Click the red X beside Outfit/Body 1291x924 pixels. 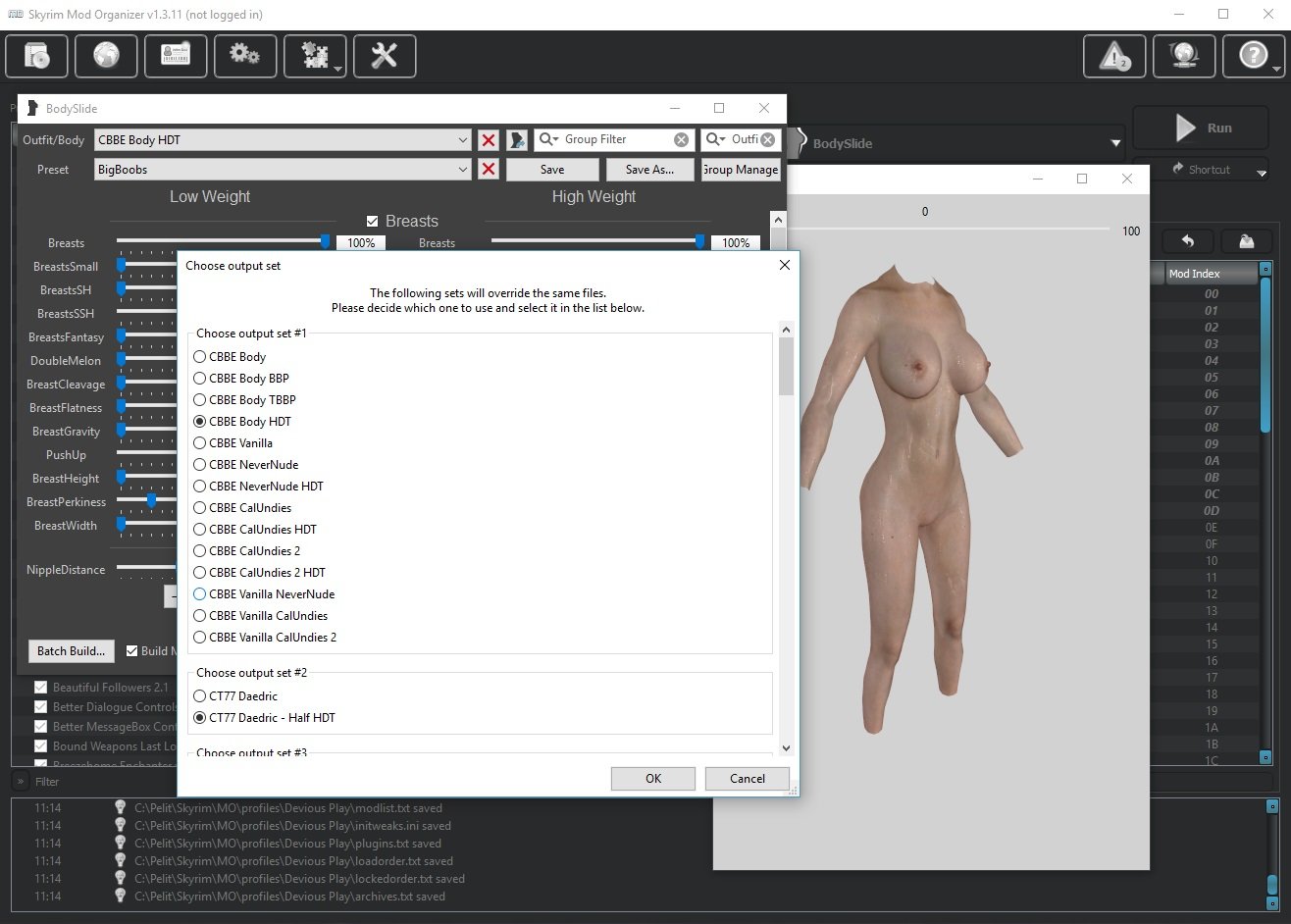pyautogui.click(x=489, y=140)
